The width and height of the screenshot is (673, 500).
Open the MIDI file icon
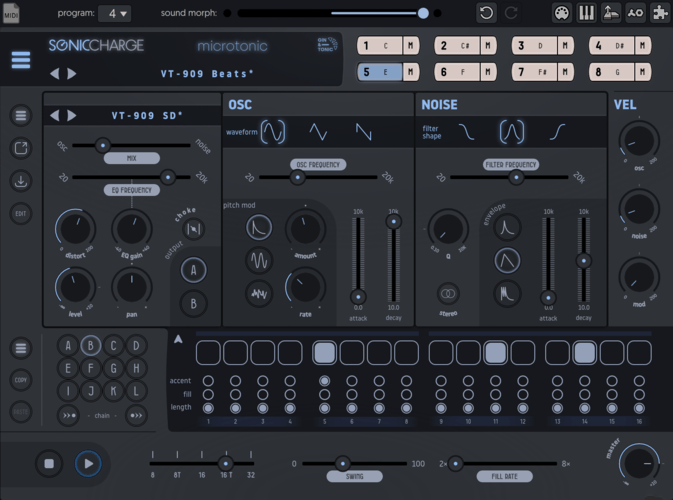[11, 13]
